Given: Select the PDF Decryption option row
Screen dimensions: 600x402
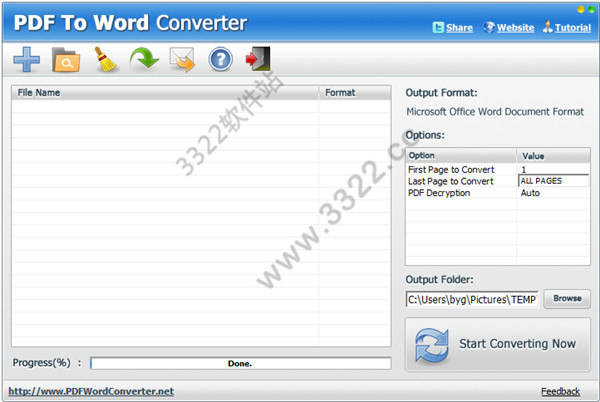Looking at the screenshot, I should (x=497, y=193).
